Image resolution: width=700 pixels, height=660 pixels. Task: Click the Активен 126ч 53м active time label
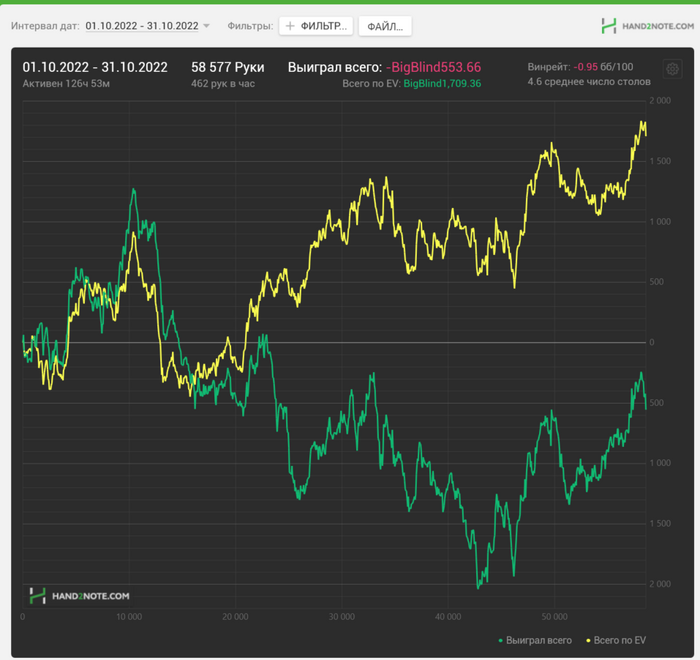(66, 84)
